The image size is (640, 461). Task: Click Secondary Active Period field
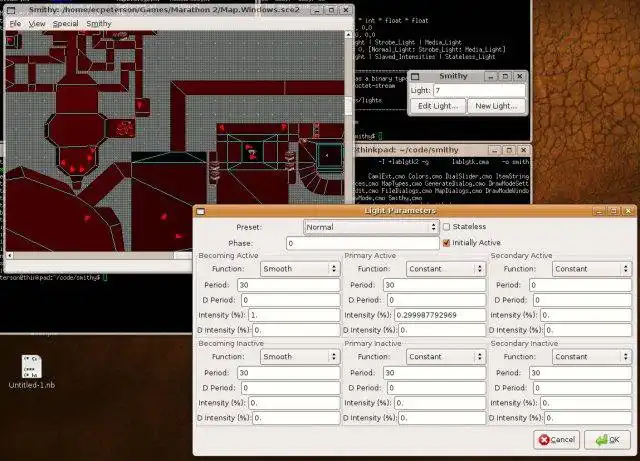pyautogui.click(x=580, y=285)
